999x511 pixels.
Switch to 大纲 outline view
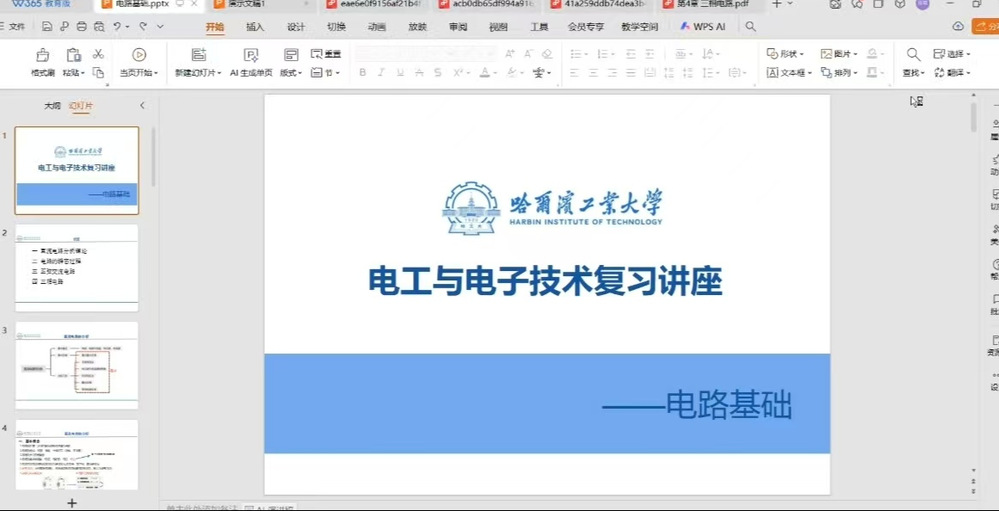pos(52,105)
